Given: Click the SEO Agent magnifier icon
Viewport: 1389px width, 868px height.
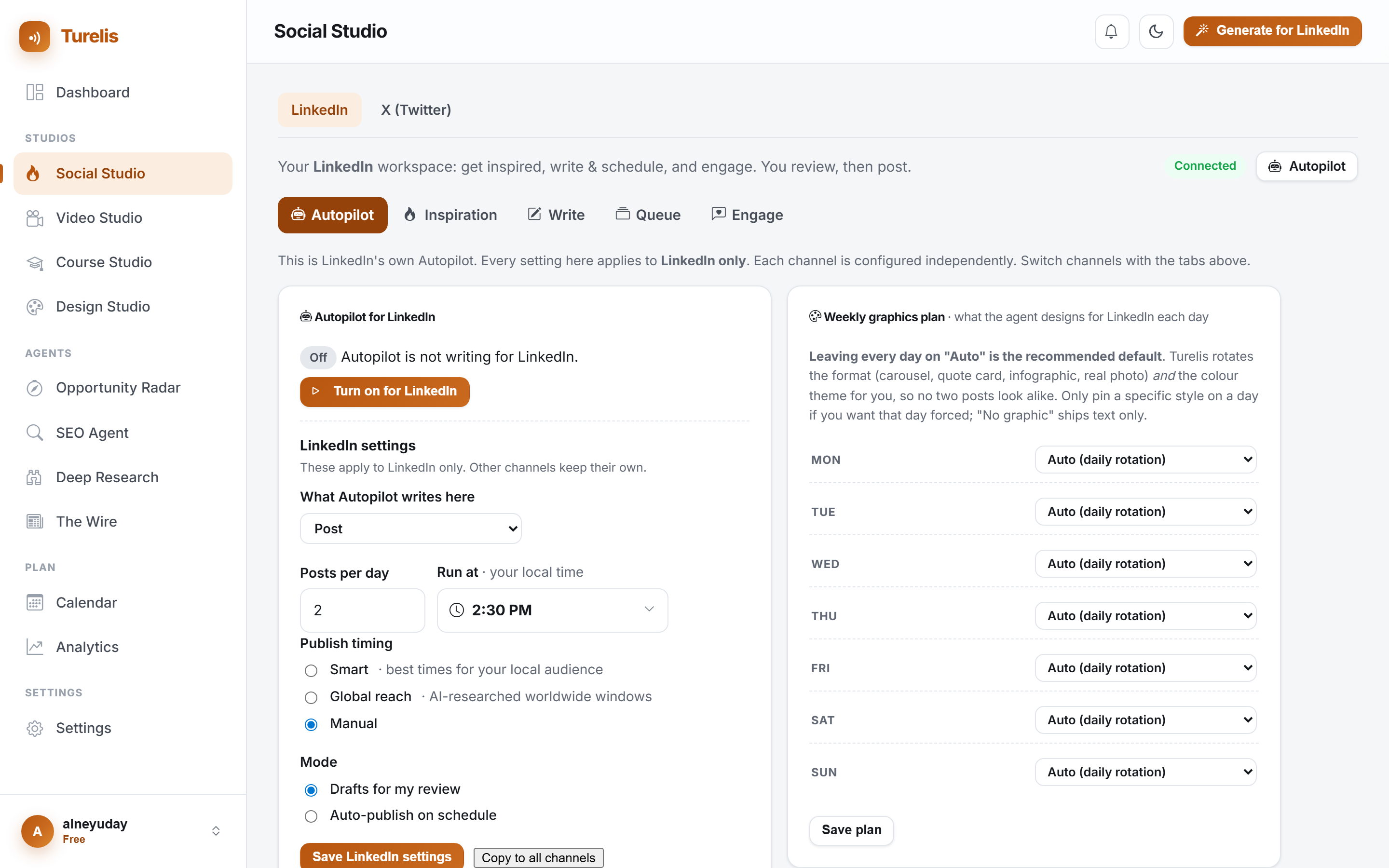Looking at the screenshot, I should 34,433.
